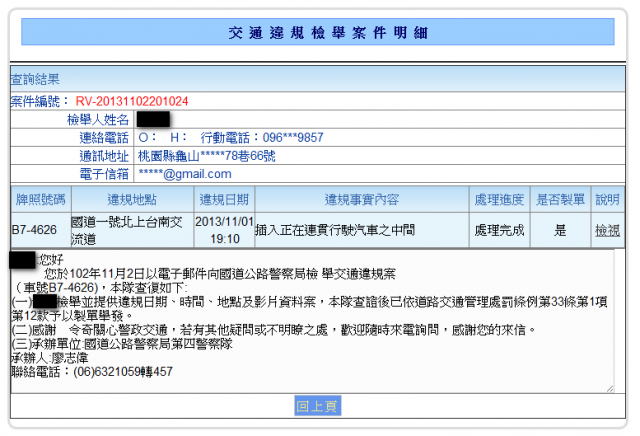Open the 檢視 link in the 說明 column

607,231
